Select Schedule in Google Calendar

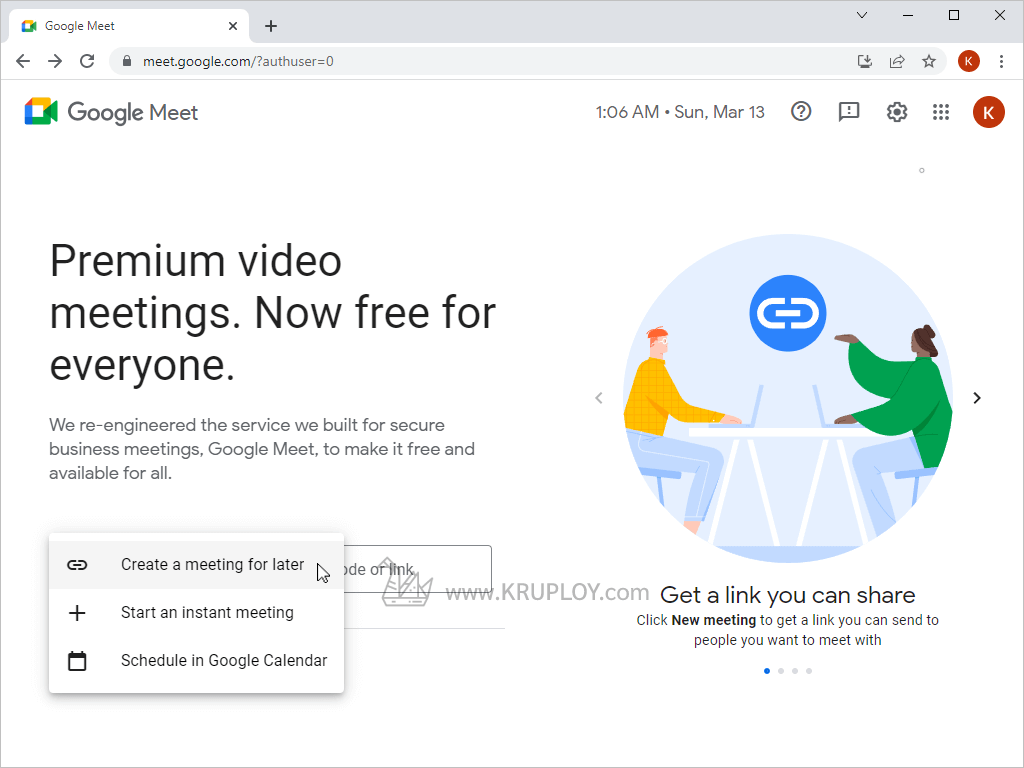[x=197, y=661]
